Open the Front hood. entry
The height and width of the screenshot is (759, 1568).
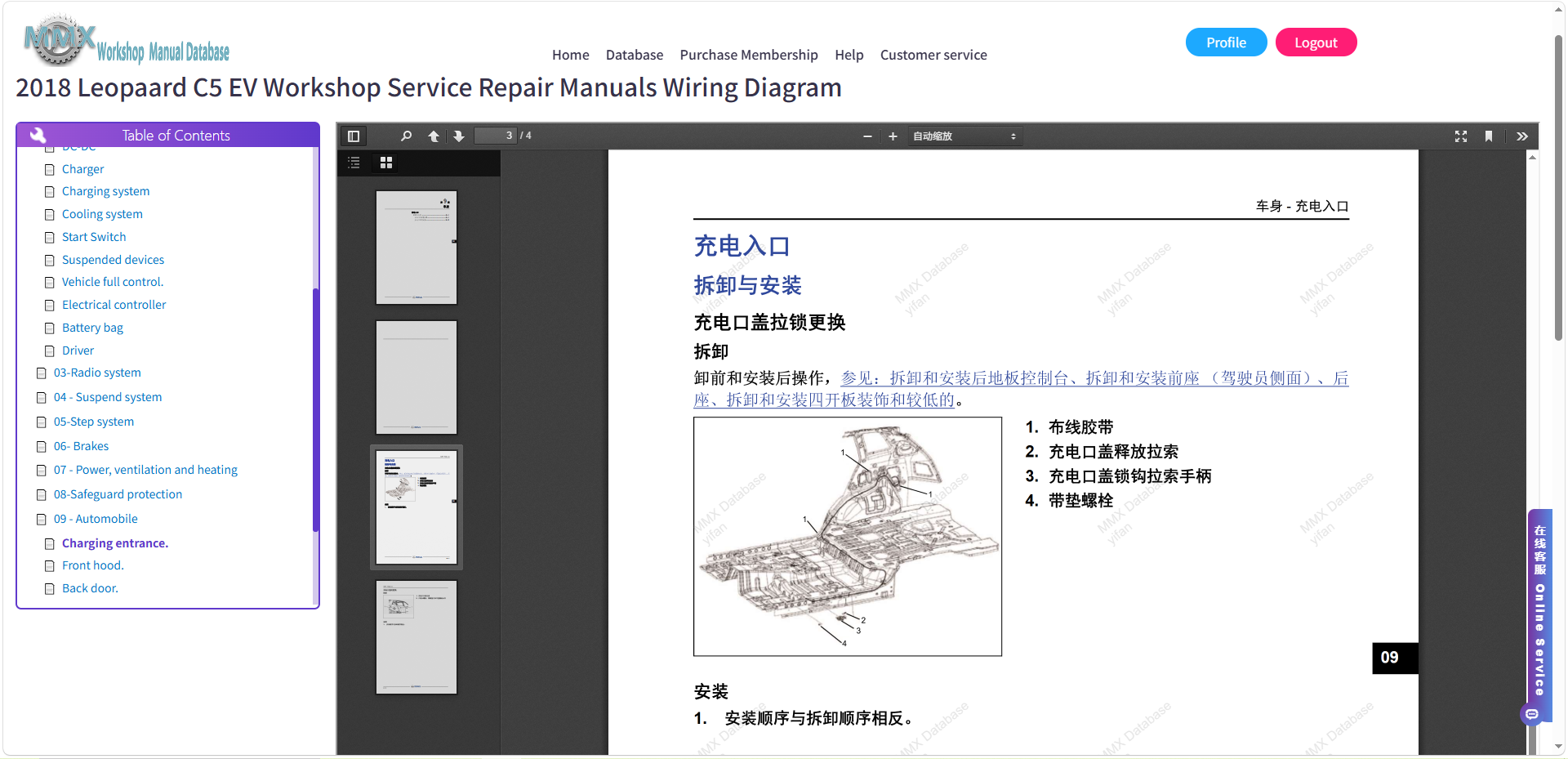(x=93, y=565)
